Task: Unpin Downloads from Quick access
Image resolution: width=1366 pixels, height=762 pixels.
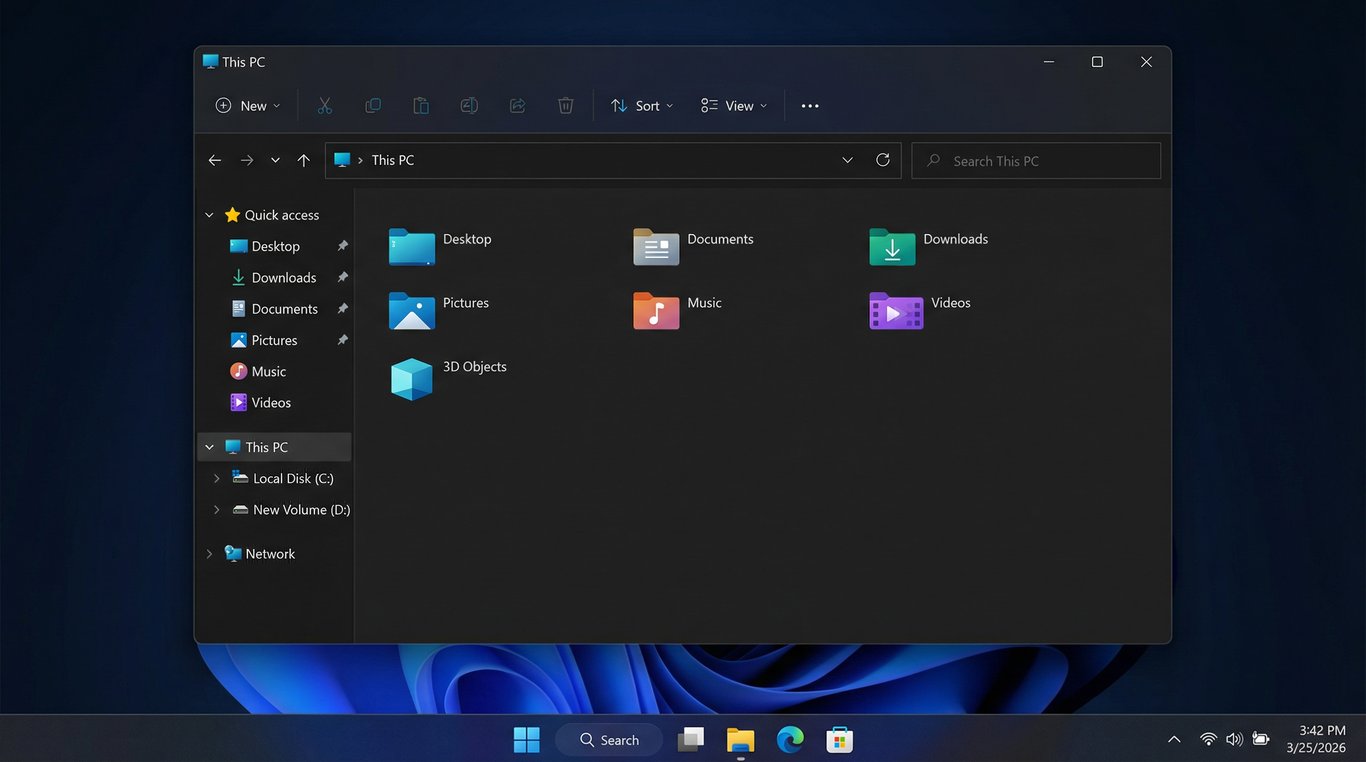Action: point(342,277)
